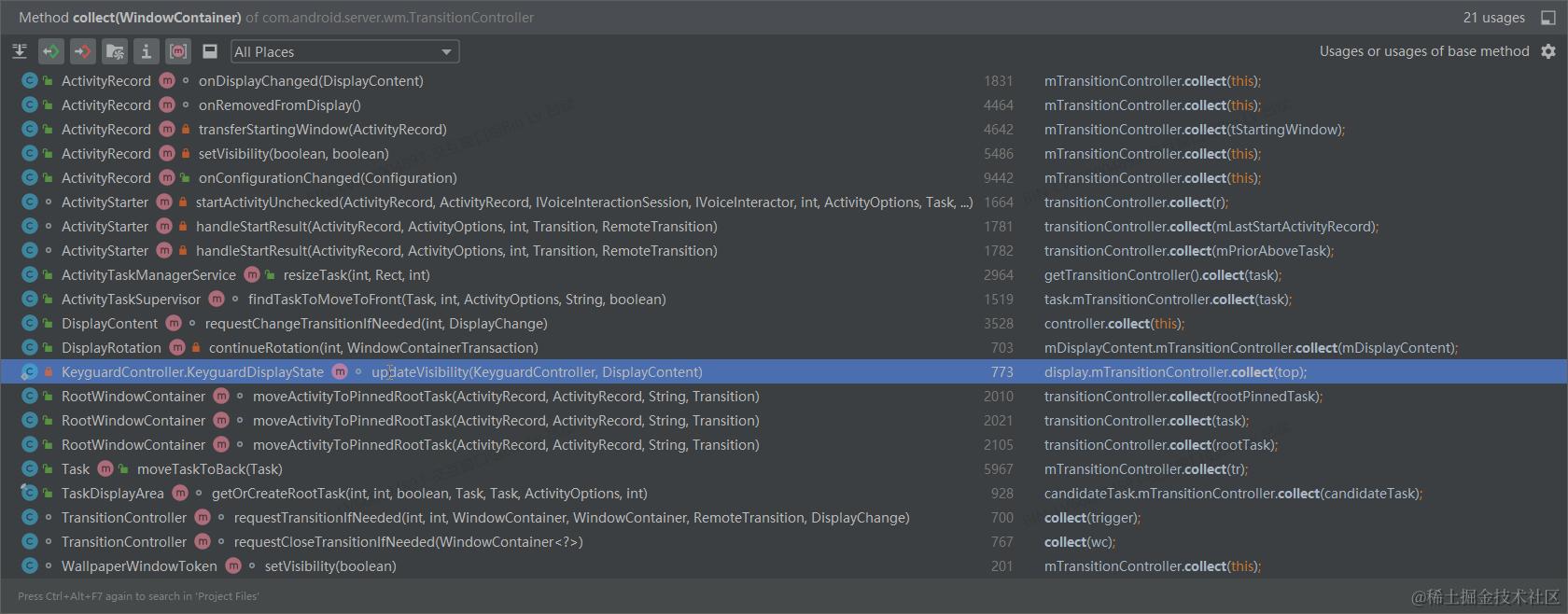Toggle the green read-access arrow filter
Image resolution: width=1568 pixels, height=614 pixels.
[51, 51]
